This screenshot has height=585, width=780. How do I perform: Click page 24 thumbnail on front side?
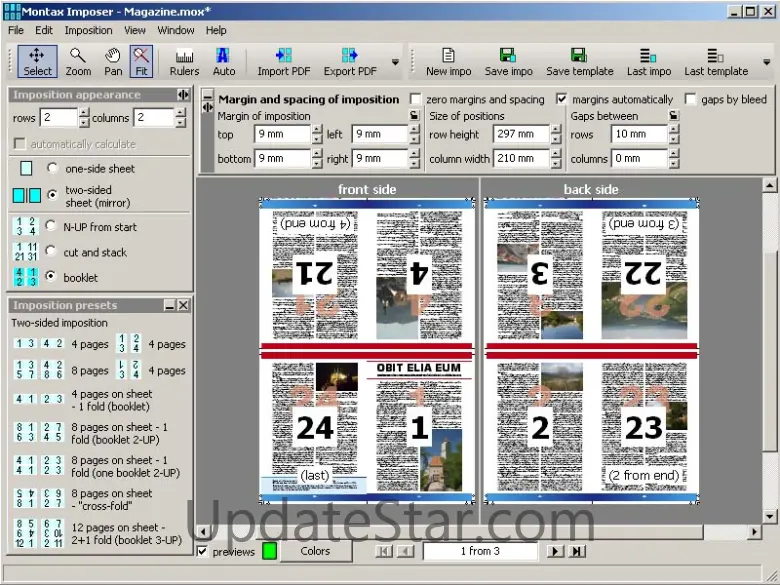[314, 428]
